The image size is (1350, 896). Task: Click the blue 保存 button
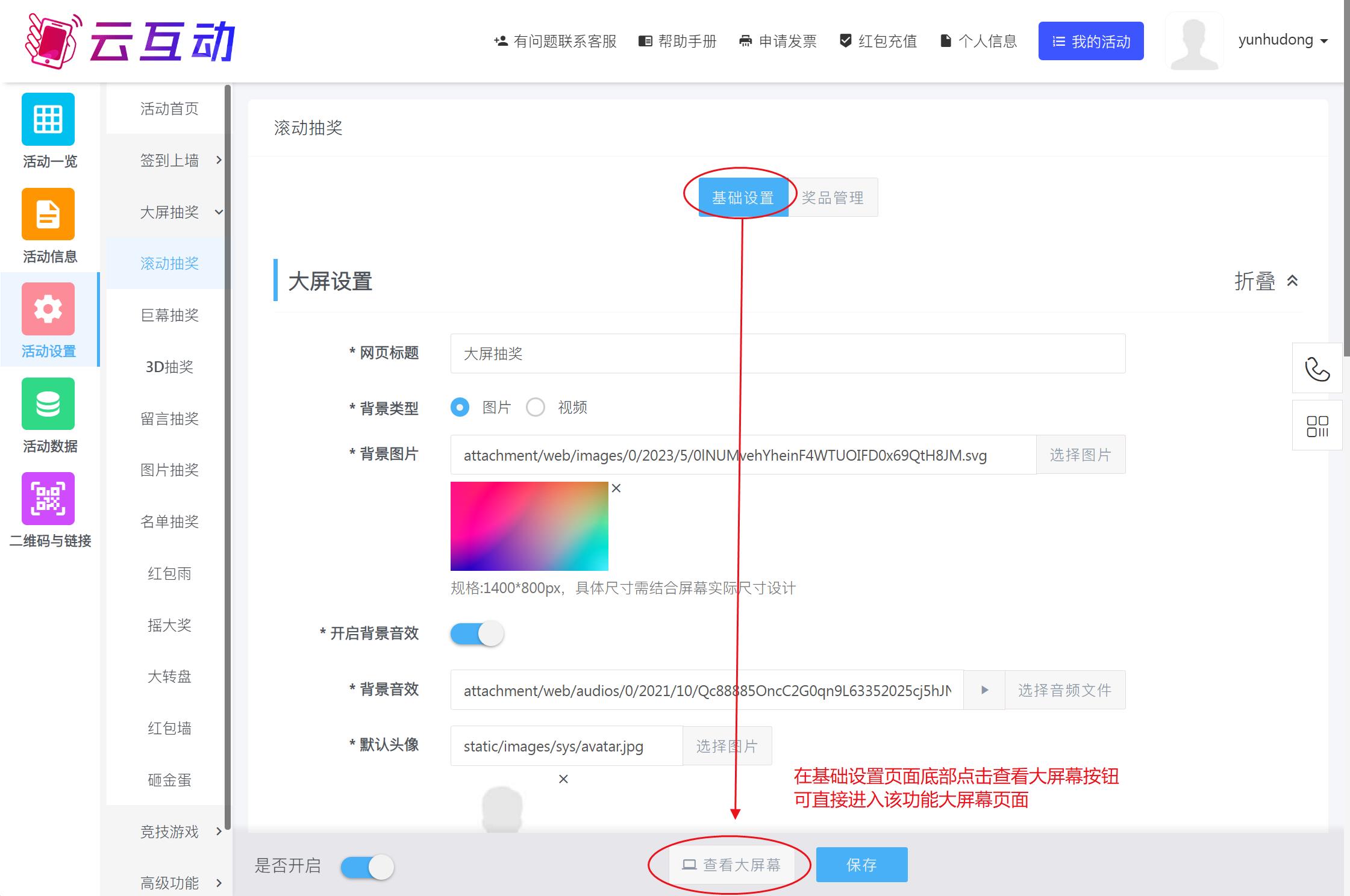(x=861, y=865)
